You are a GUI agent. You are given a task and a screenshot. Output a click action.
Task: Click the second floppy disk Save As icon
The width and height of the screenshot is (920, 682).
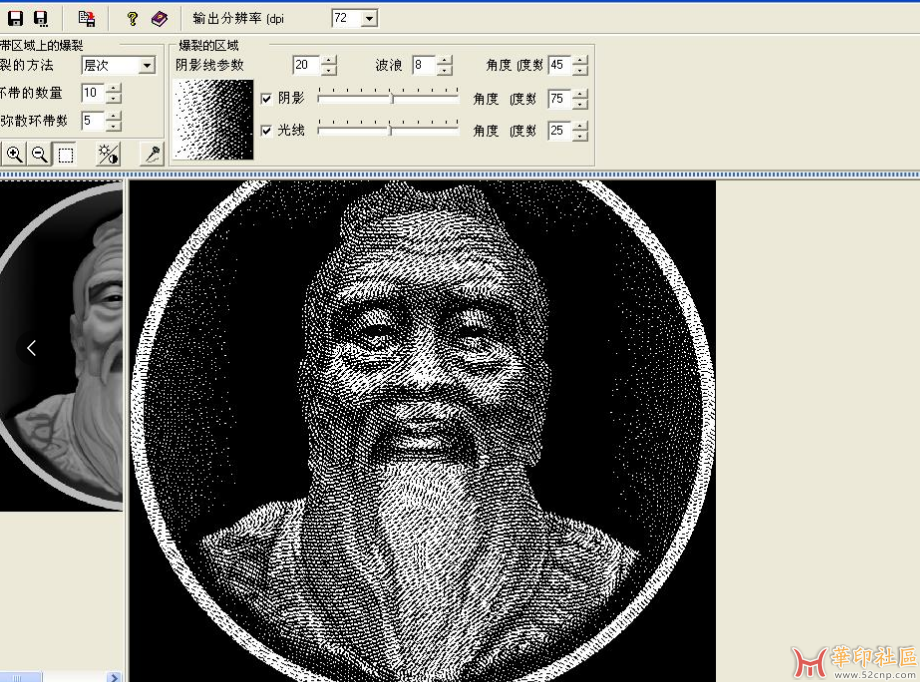tap(41, 18)
